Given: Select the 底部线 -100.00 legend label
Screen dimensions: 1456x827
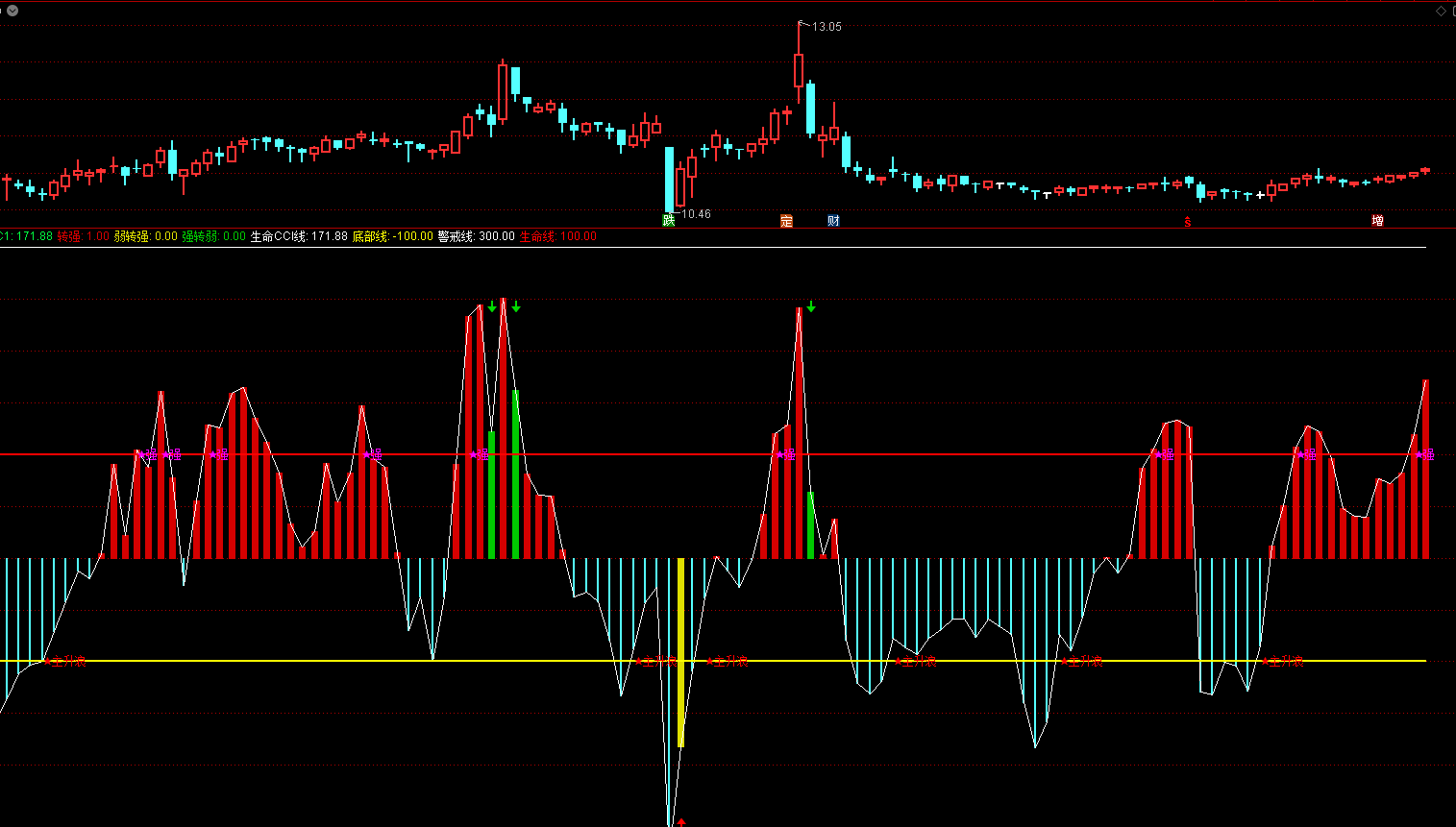Looking at the screenshot, I should [x=392, y=236].
